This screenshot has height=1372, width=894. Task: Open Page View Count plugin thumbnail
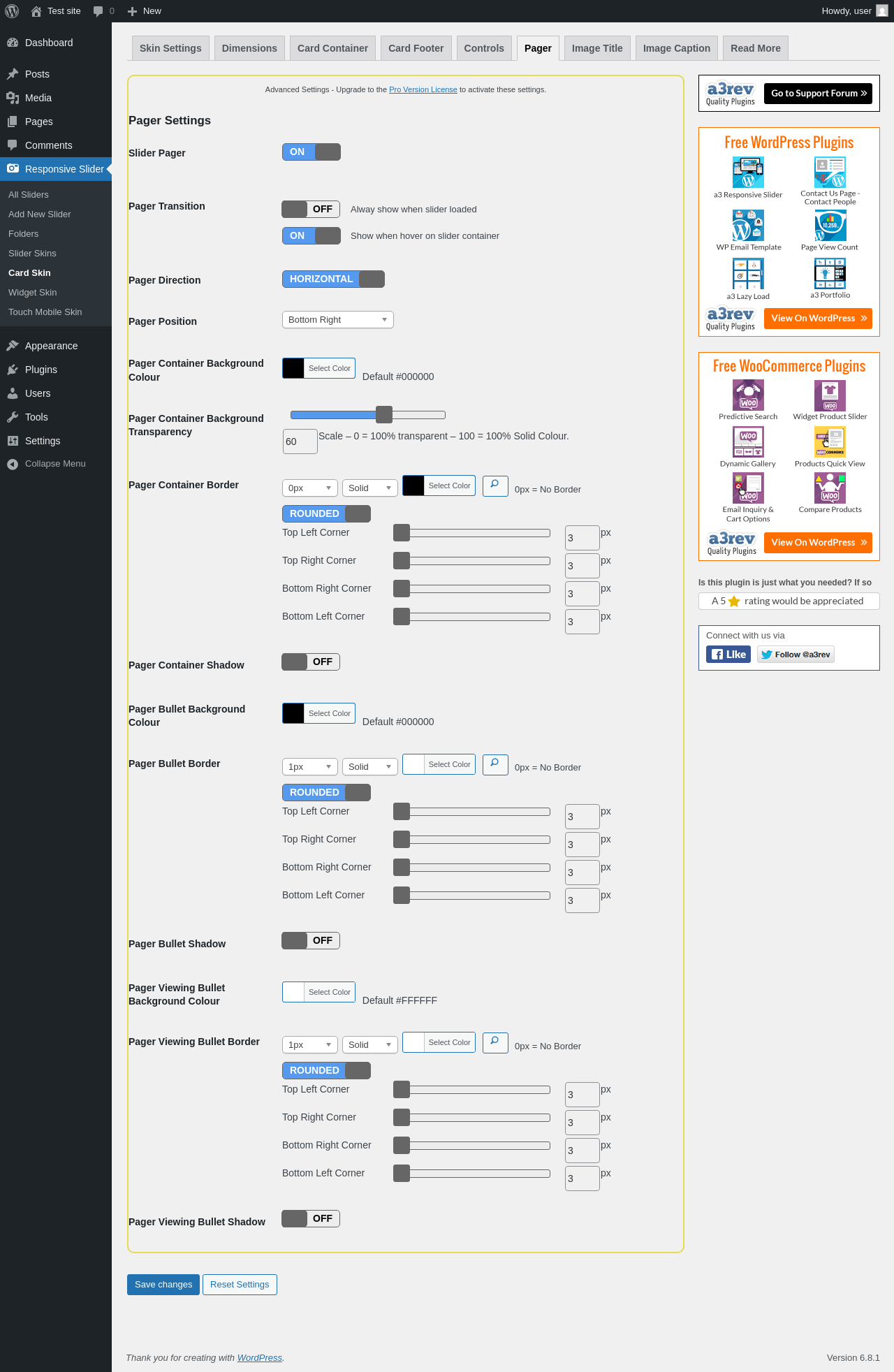click(830, 225)
